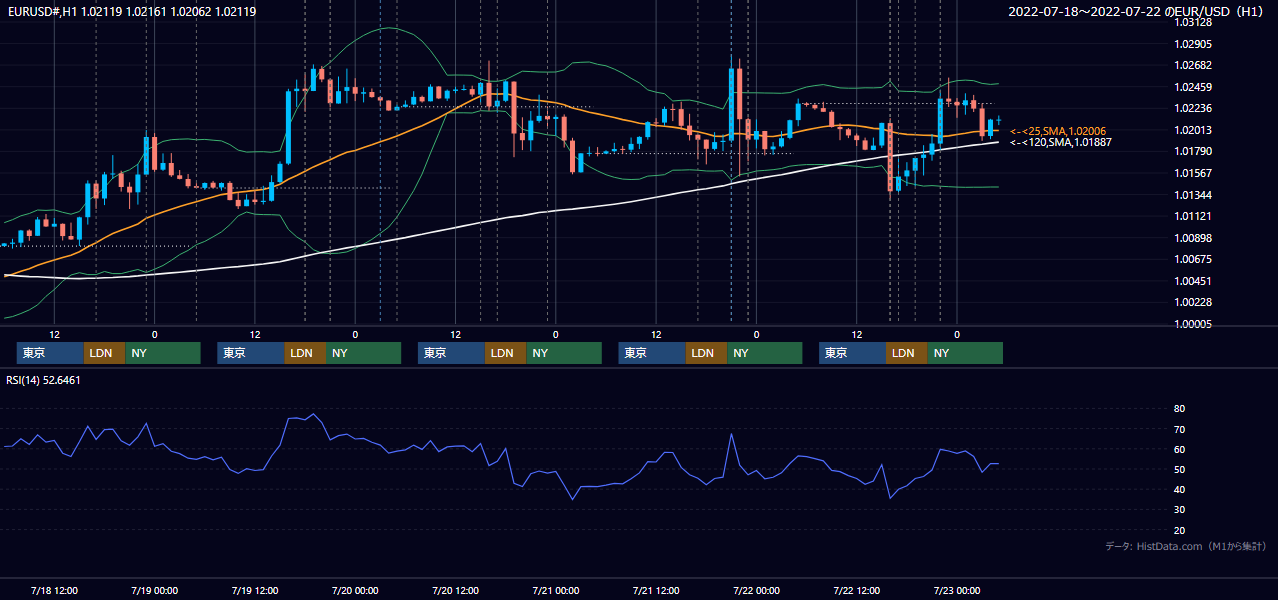
Task: Click the 1.01344 price axis label
Action: 1194,195
